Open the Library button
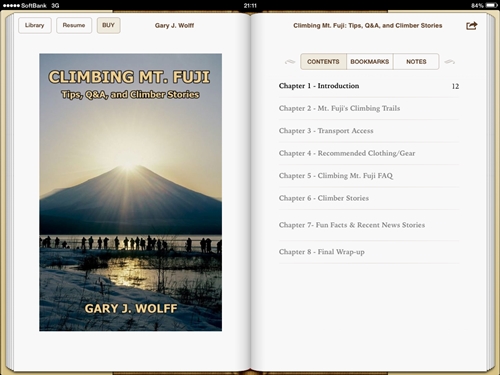 tap(35, 25)
